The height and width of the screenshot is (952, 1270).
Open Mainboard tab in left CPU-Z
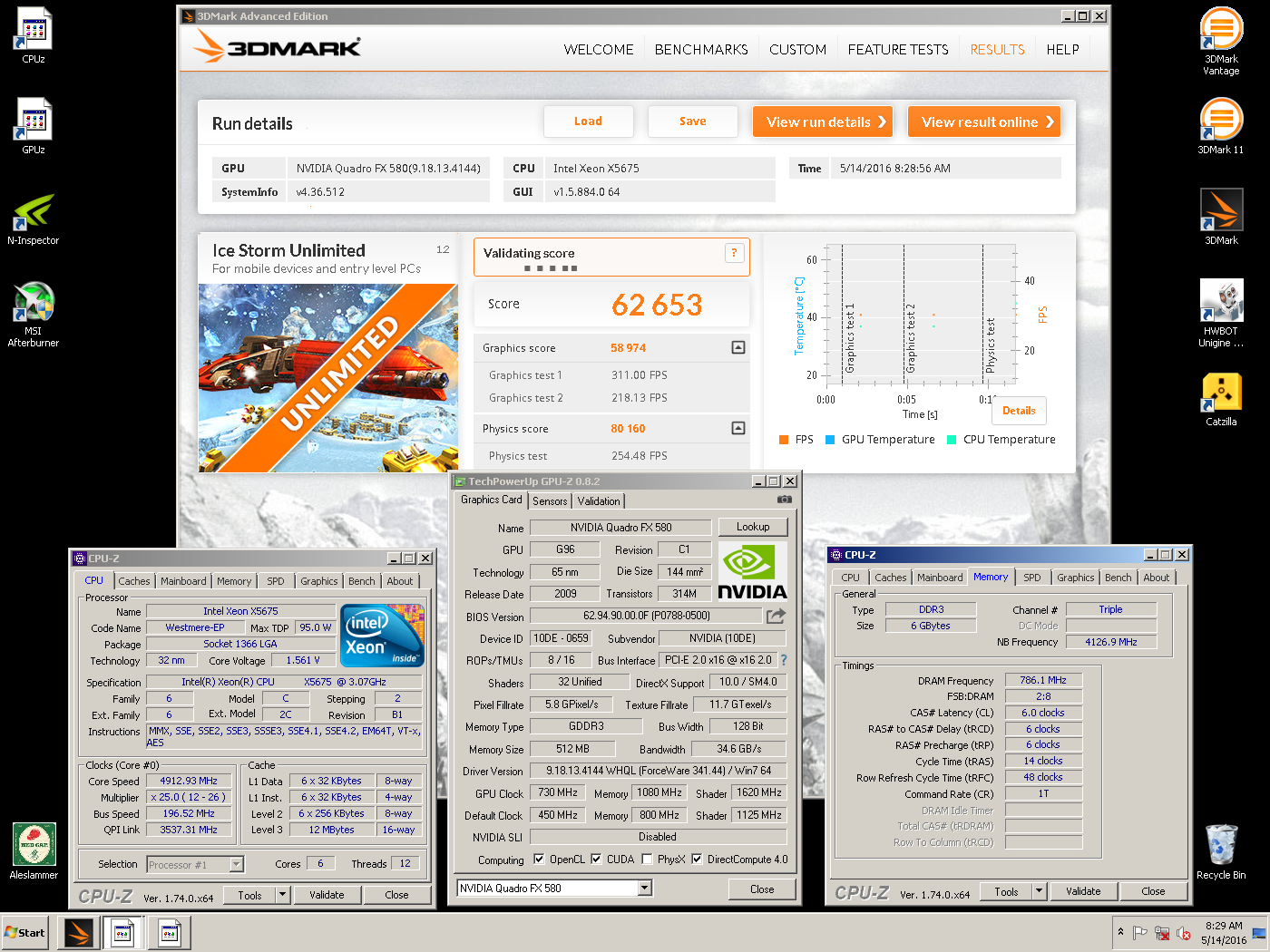183,581
